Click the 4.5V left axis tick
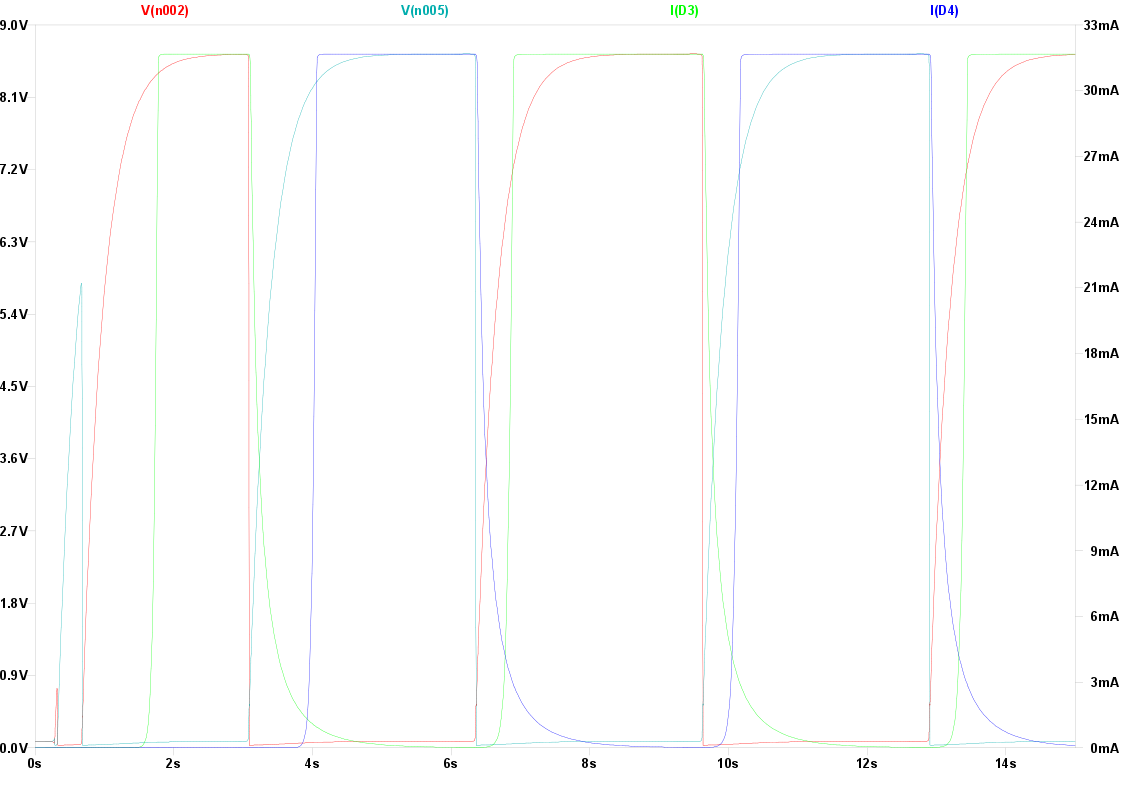The height and width of the screenshot is (794, 1123). point(14,387)
